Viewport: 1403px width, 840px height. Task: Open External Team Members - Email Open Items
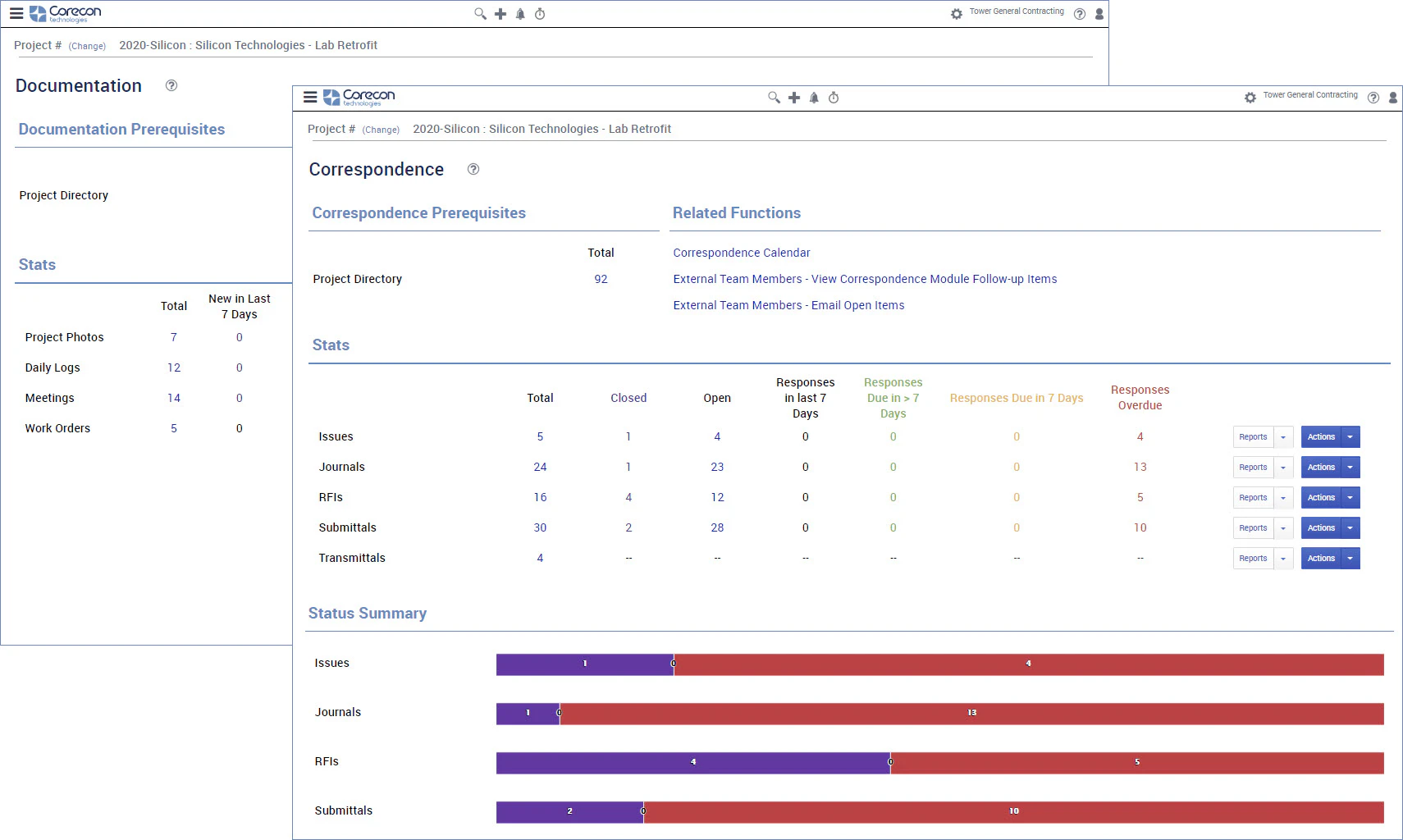point(788,305)
